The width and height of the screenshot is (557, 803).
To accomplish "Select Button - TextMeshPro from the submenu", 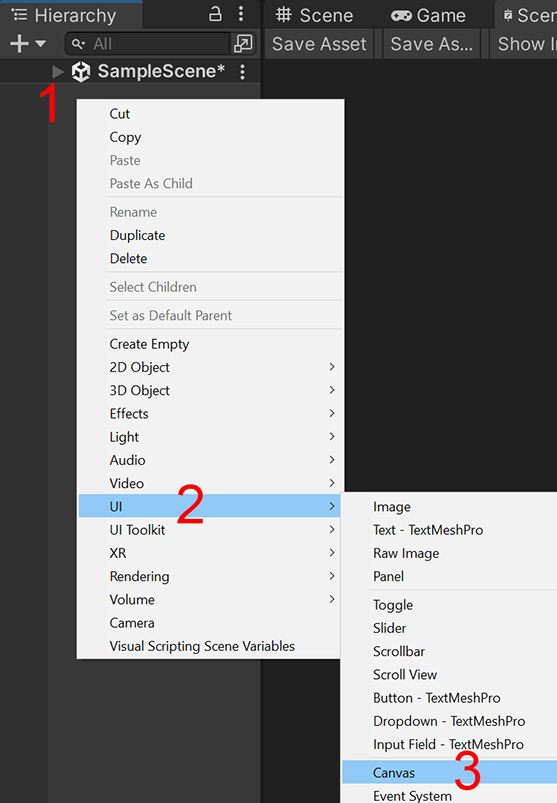I will (x=437, y=698).
